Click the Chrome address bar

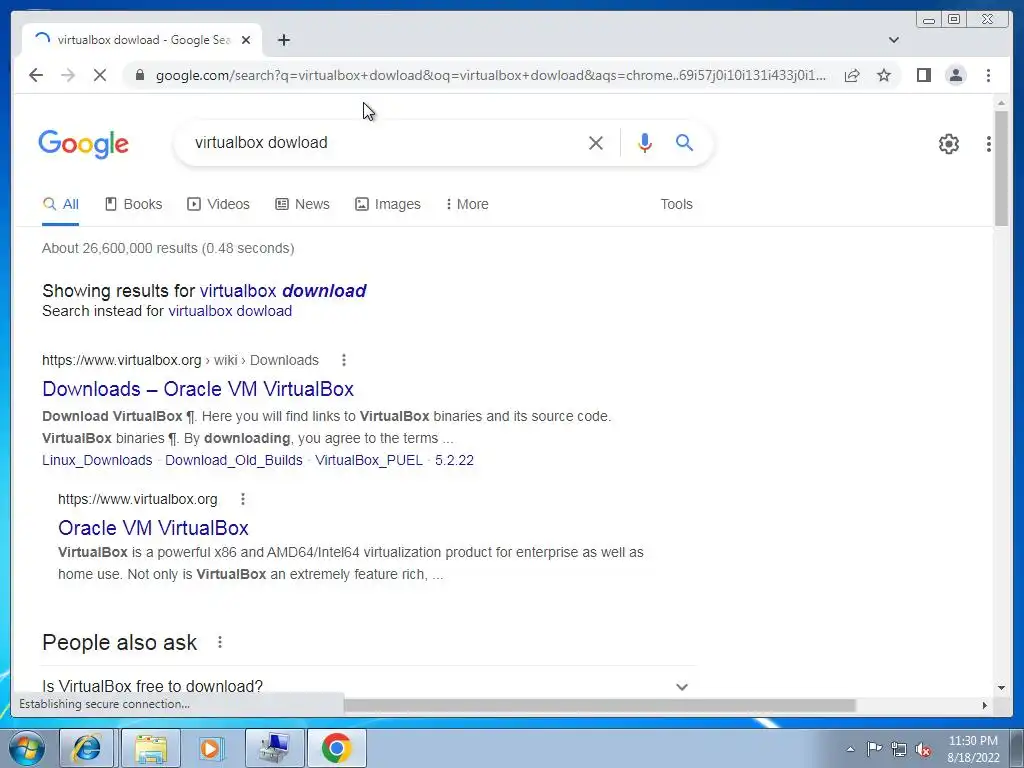490,75
